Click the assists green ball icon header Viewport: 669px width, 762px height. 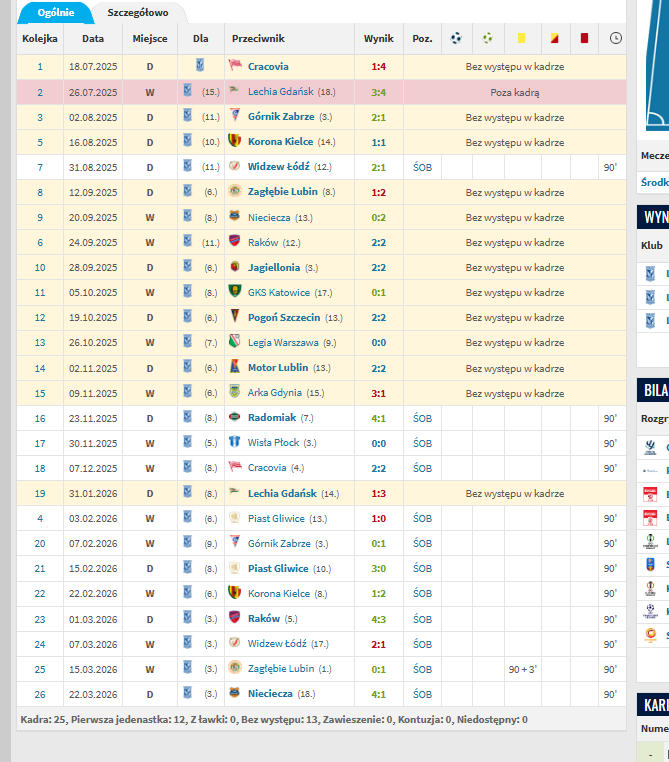487,38
